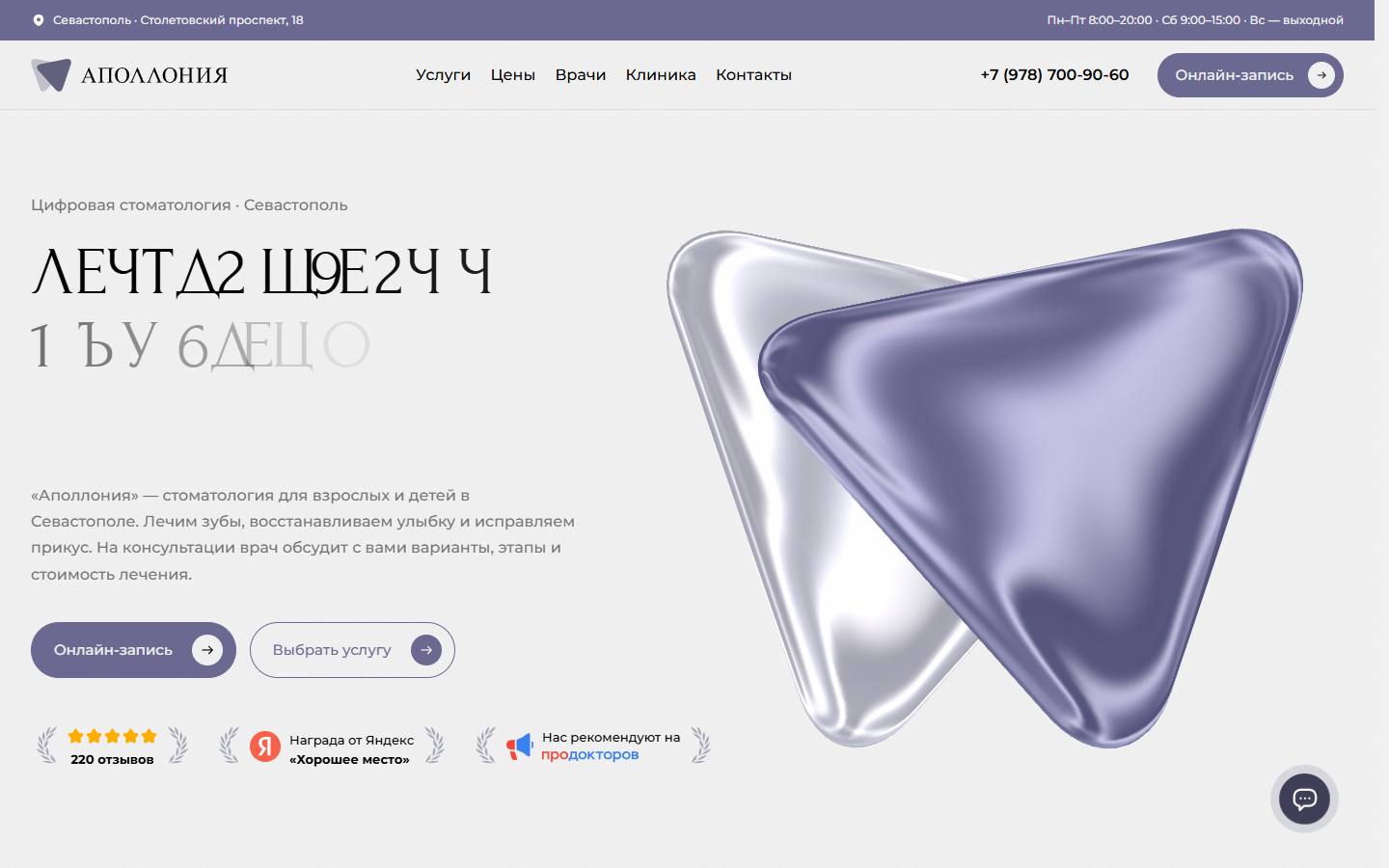
Task: Open the Нас рекомендуют на продокторов badge
Action: pyautogui.click(x=593, y=746)
